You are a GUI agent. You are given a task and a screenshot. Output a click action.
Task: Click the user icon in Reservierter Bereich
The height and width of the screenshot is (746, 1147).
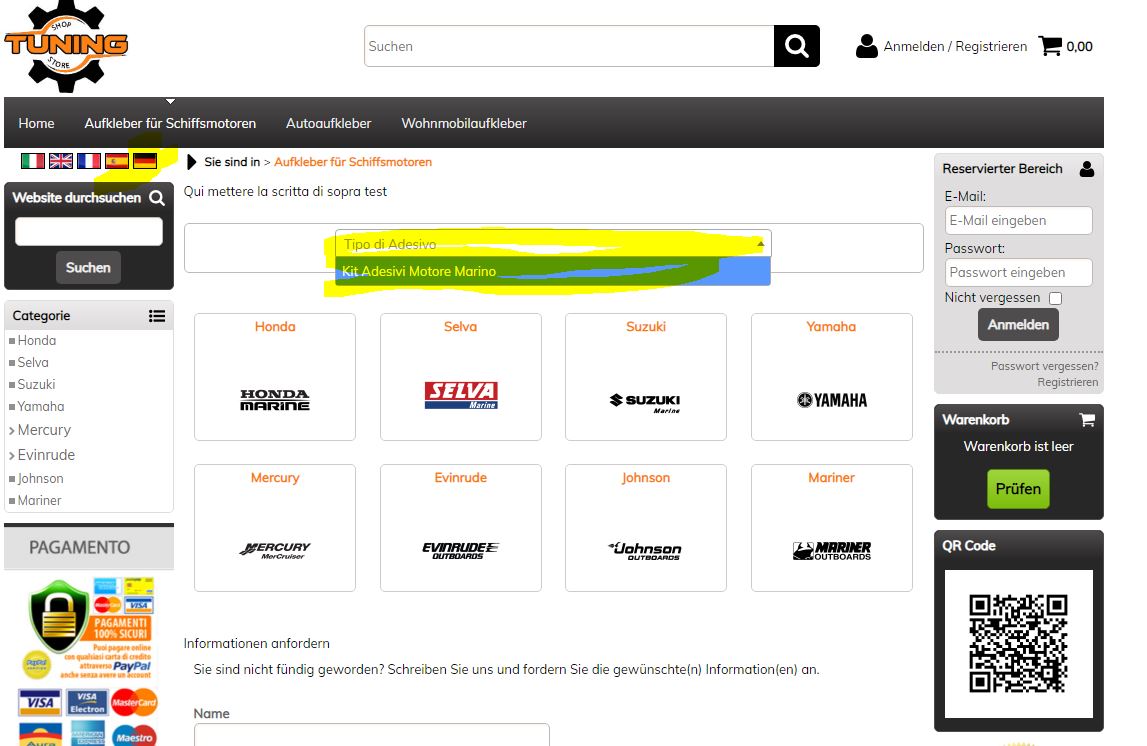click(x=1087, y=169)
